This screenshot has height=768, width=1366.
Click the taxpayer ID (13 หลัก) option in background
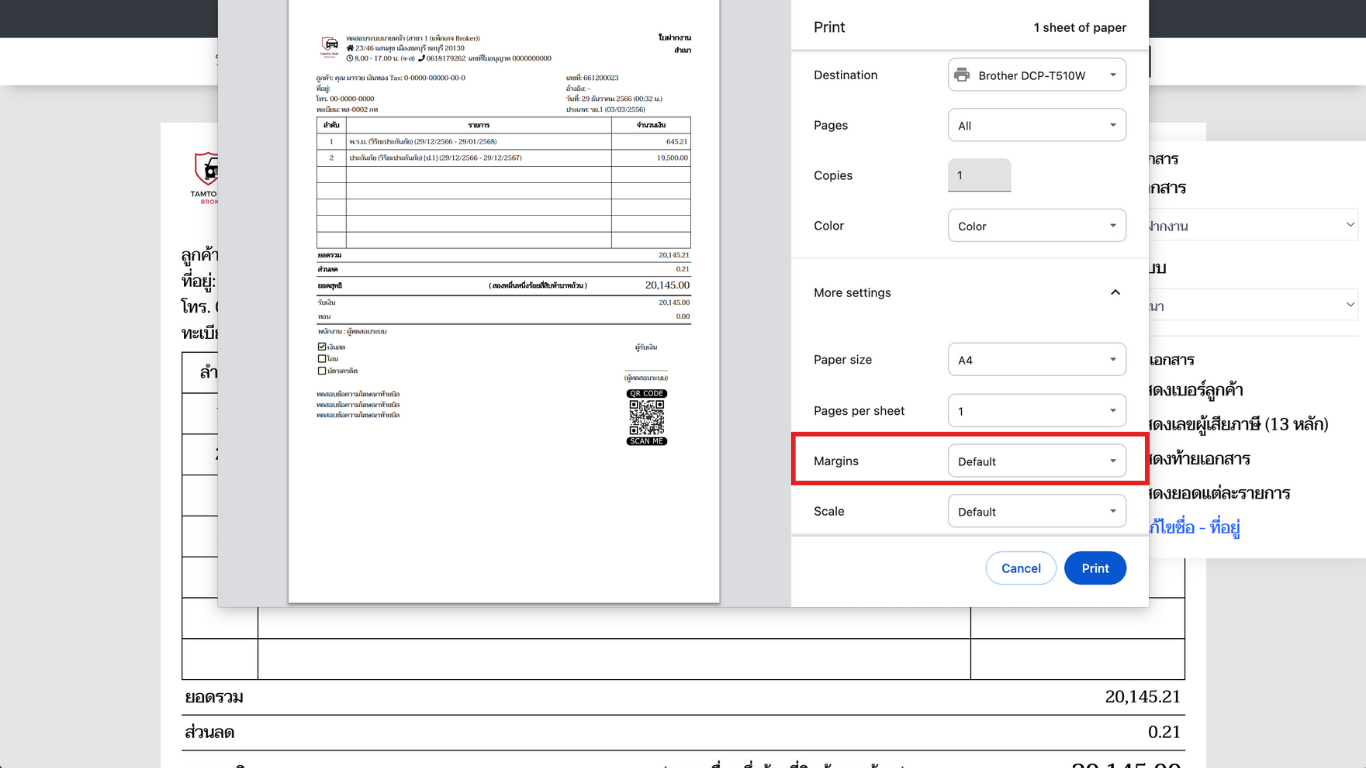(1239, 424)
